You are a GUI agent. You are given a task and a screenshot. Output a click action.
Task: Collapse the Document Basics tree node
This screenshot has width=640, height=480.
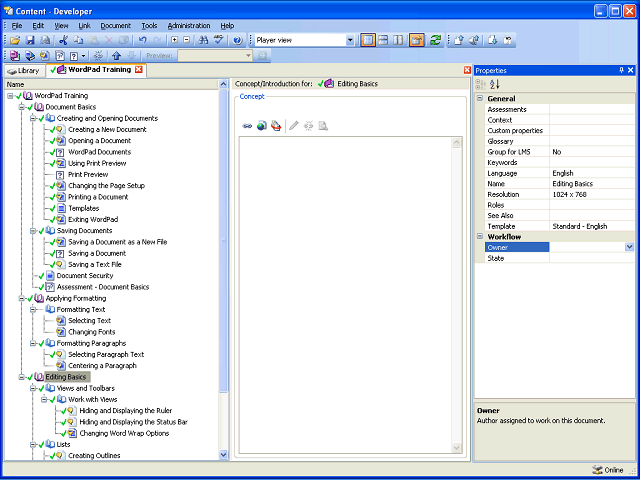point(21,107)
